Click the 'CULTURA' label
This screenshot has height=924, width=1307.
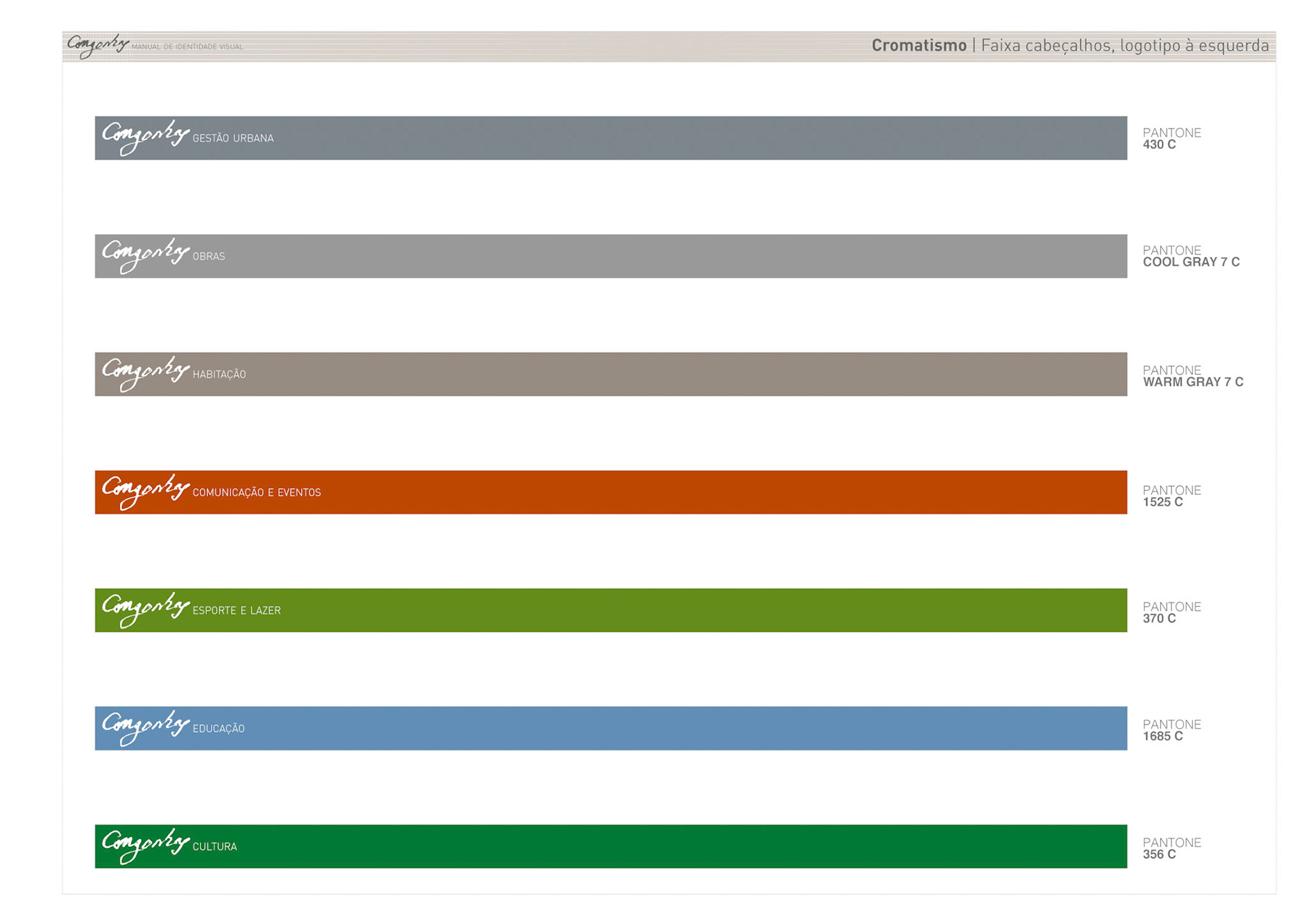[x=214, y=846]
